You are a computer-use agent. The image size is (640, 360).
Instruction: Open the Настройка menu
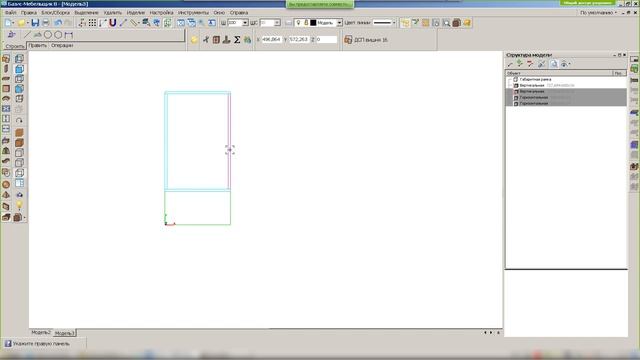[x=161, y=13]
